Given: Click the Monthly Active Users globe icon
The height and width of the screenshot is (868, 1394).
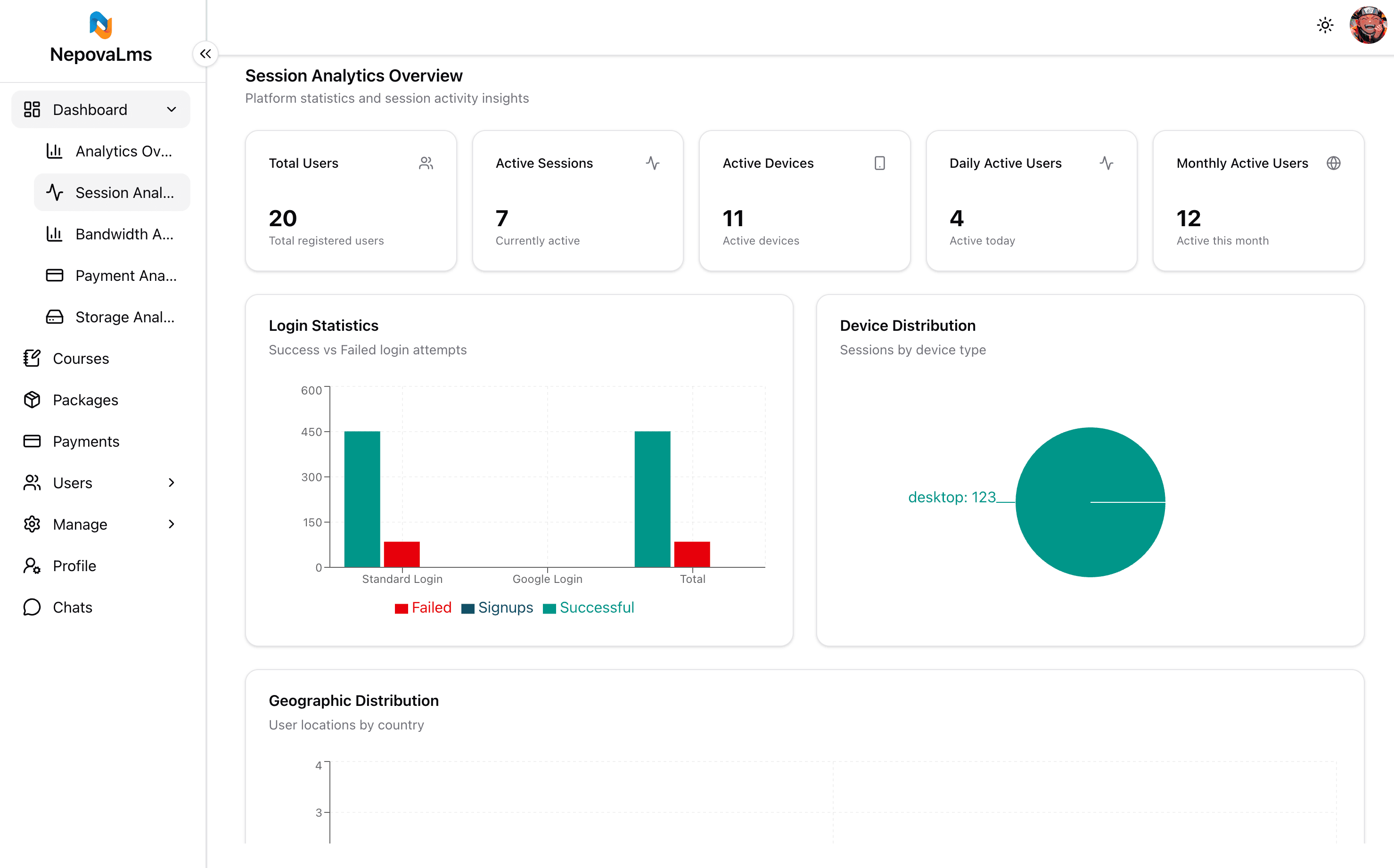Looking at the screenshot, I should coord(1334,163).
